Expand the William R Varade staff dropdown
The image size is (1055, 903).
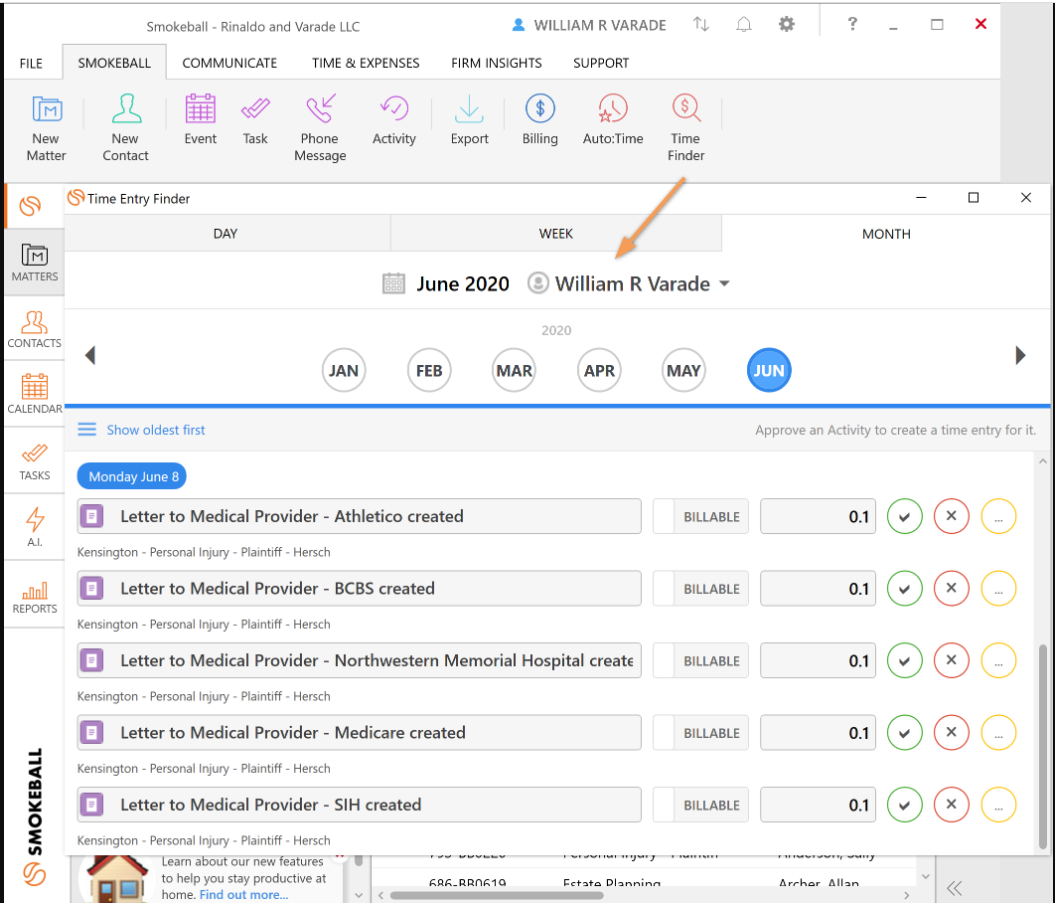point(725,283)
